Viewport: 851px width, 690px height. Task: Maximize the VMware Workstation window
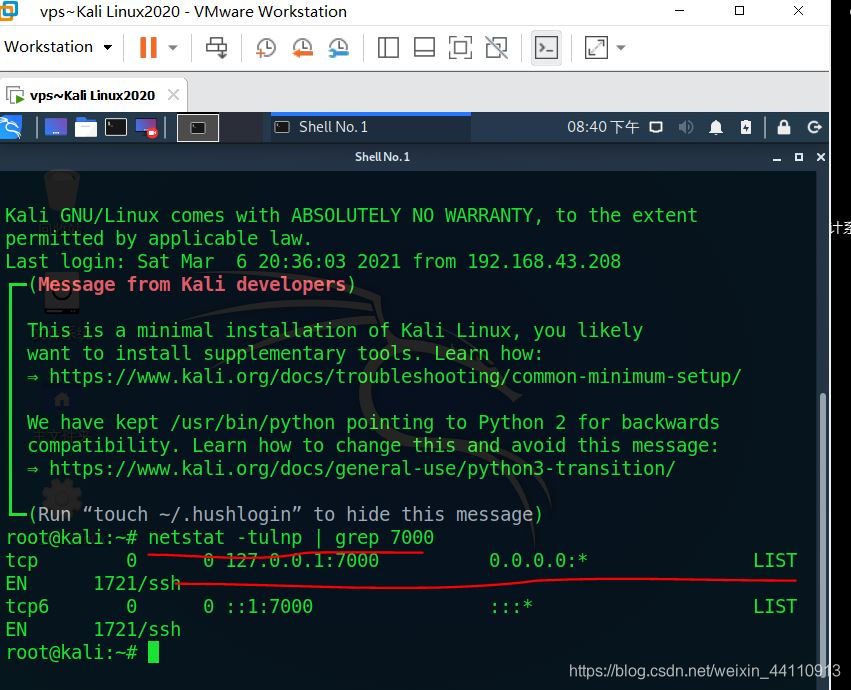tap(739, 10)
